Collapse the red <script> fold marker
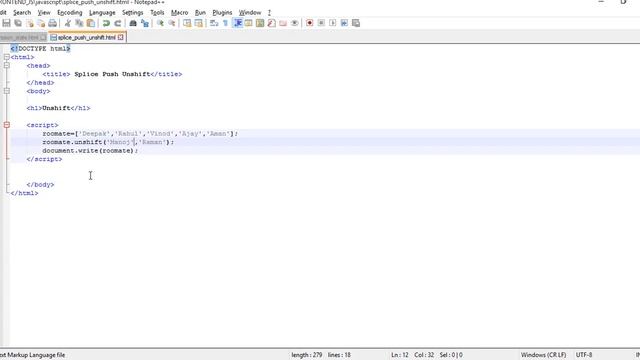Viewport: 640px width, 360px height. coord(7,125)
